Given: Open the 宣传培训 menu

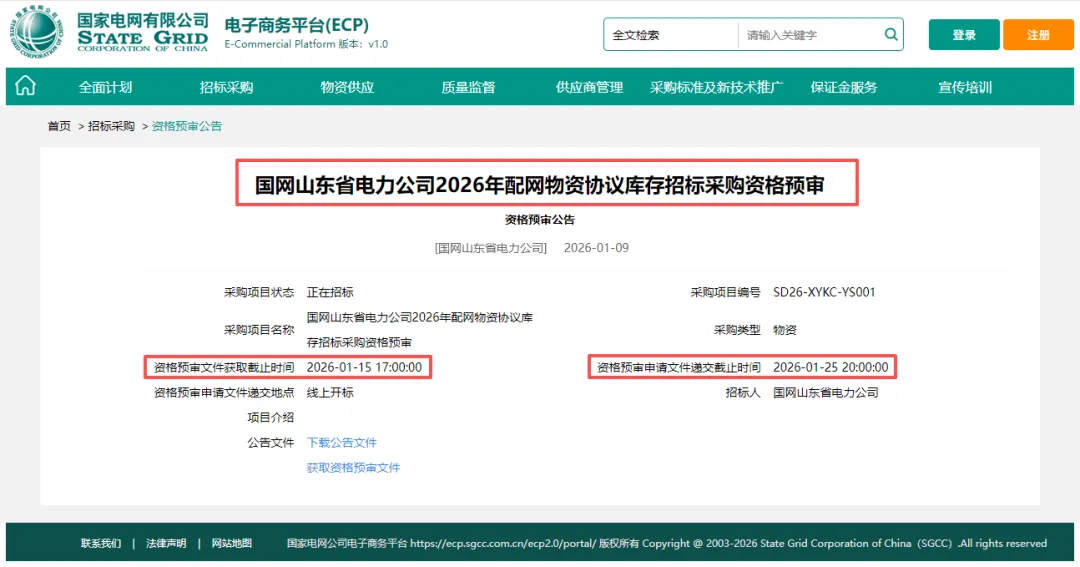Looking at the screenshot, I should [x=965, y=87].
